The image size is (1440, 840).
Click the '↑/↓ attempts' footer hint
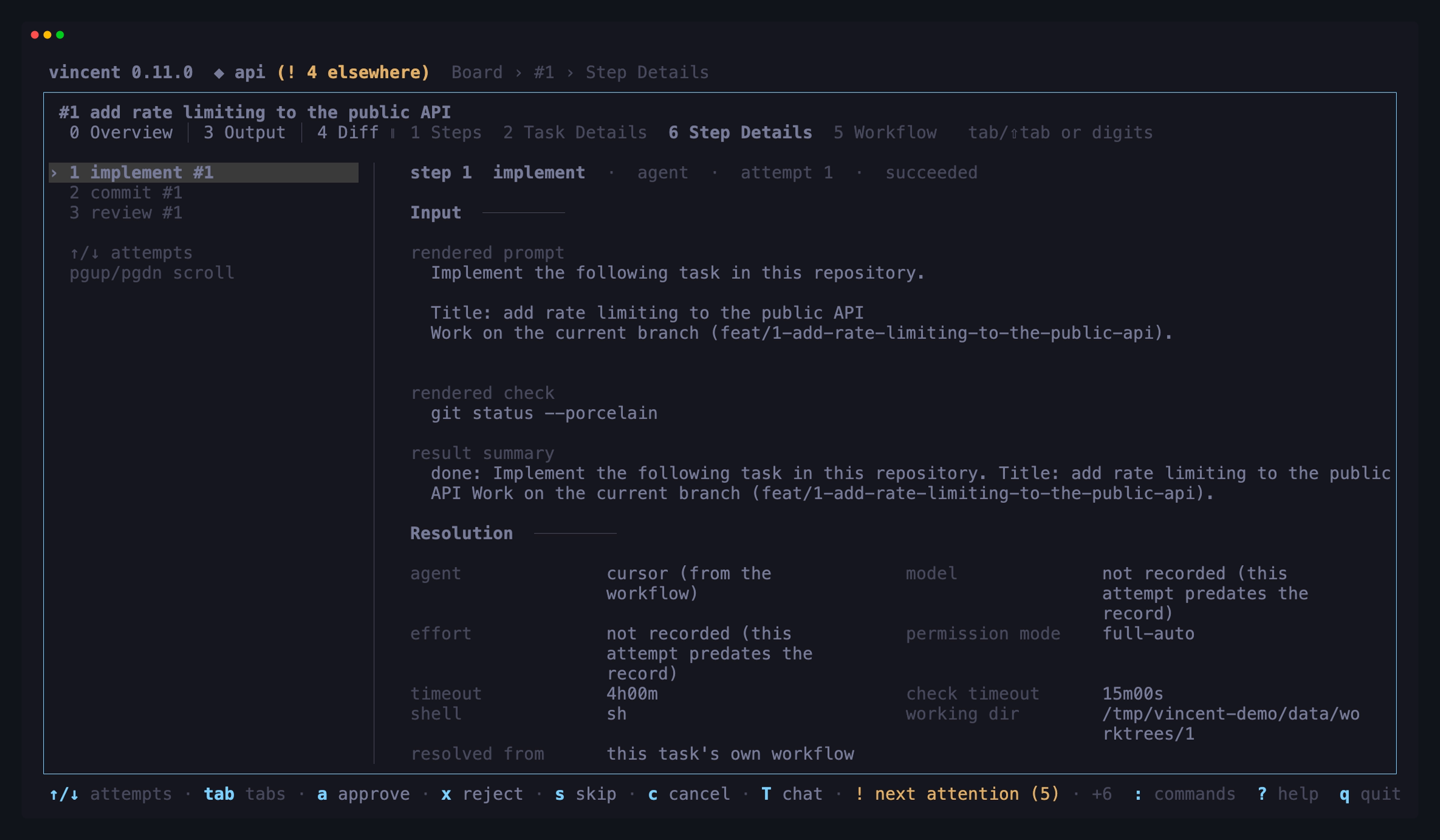point(110,794)
